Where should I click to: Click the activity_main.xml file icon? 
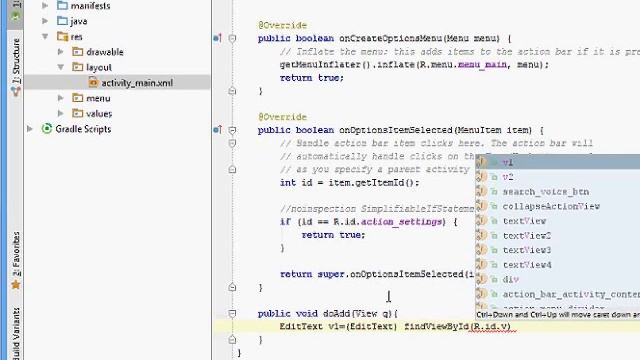(x=93, y=82)
